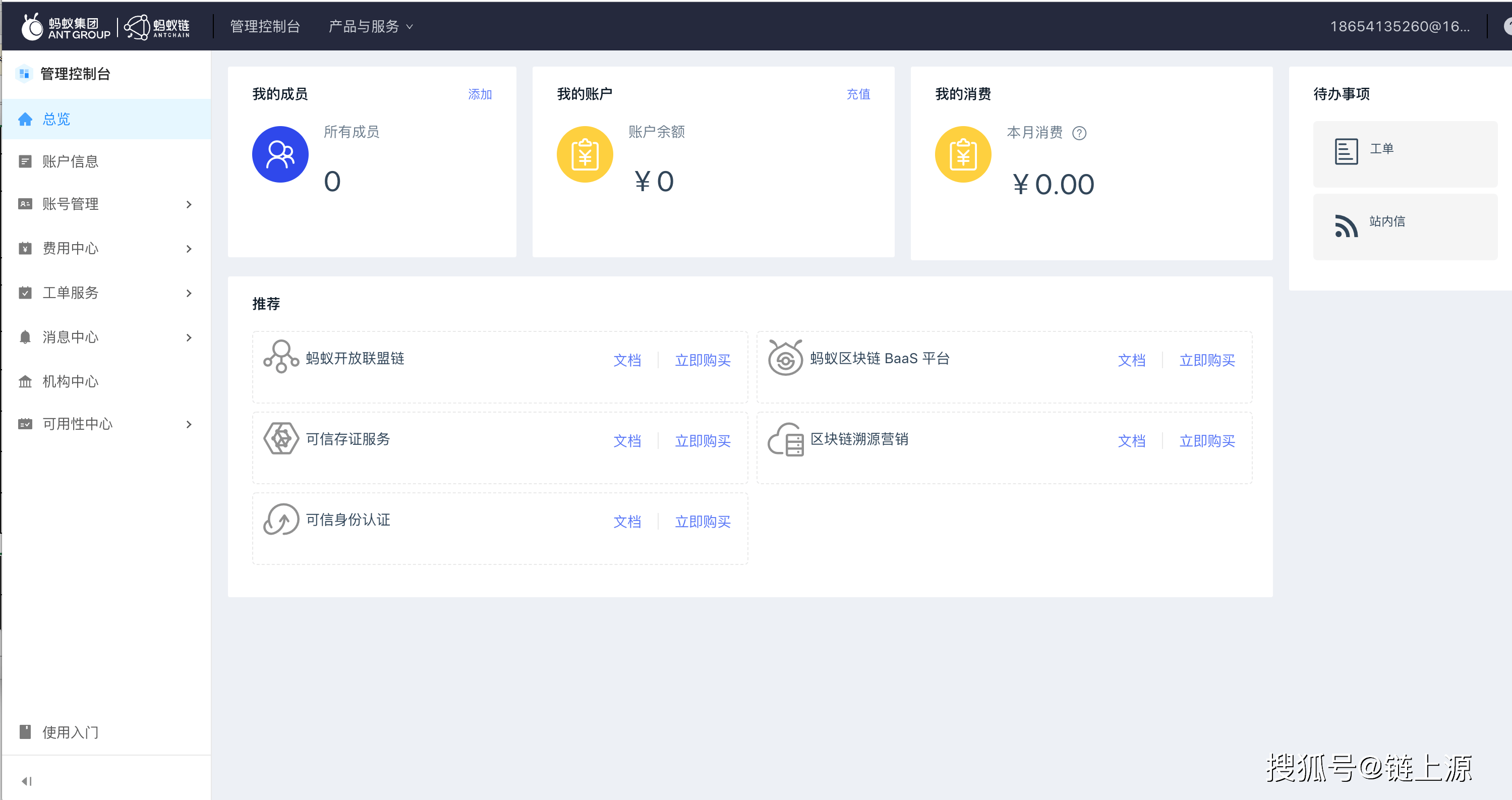The image size is (1512, 800).
Task: Click the help question mark beside 本月消费
Action: (x=1079, y=133)
